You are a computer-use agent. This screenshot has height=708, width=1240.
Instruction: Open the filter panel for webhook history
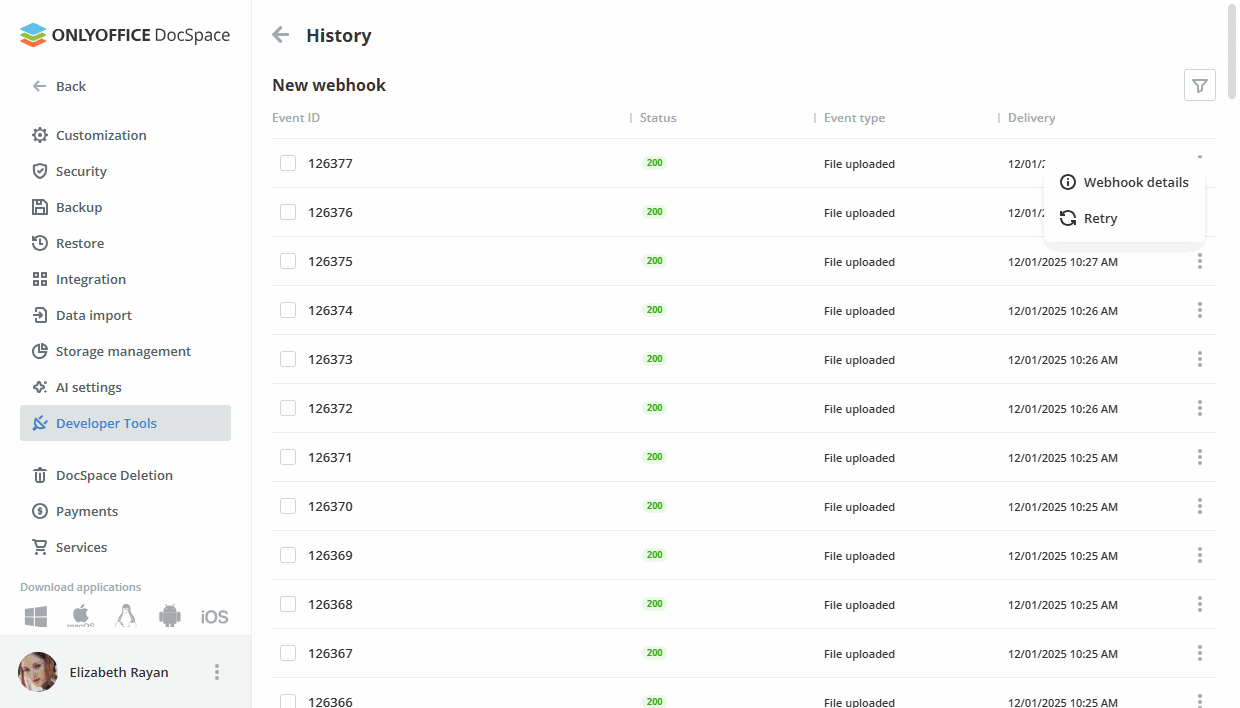tap(1199, 85)
